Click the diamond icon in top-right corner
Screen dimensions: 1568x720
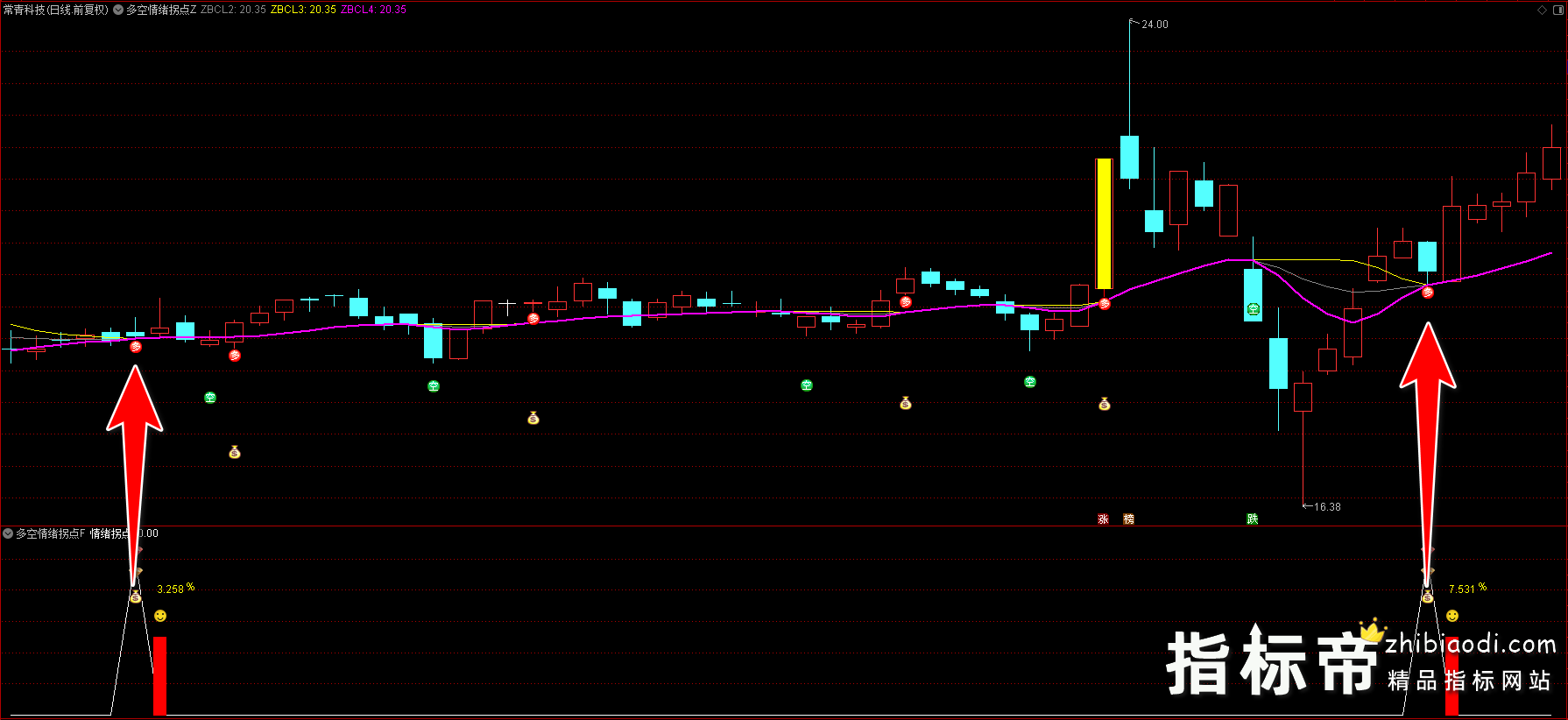[1542, 10]
